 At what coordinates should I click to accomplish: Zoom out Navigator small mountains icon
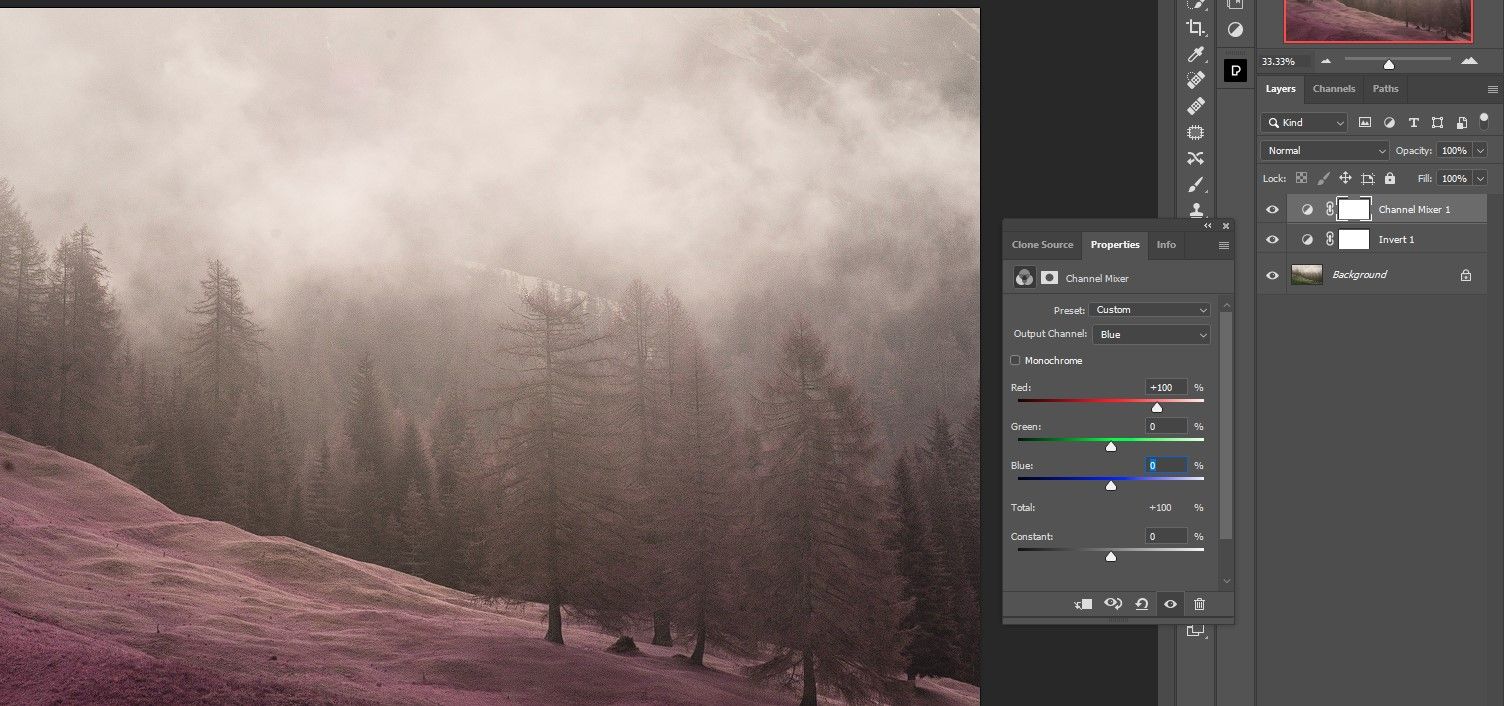[1326, 62]
